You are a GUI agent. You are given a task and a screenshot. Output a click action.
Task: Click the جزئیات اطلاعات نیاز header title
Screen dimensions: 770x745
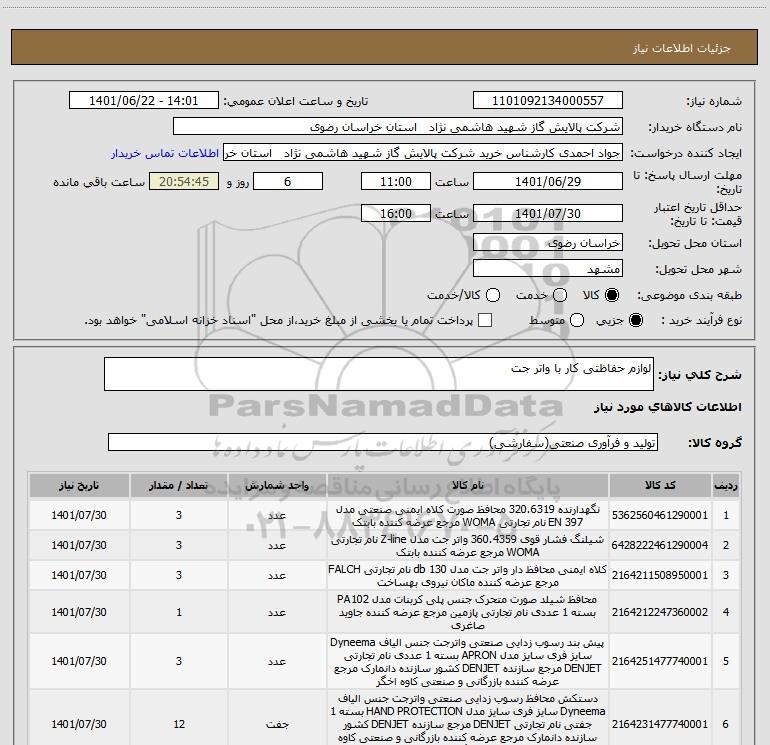pyautogui.click(x=681, y=48)
